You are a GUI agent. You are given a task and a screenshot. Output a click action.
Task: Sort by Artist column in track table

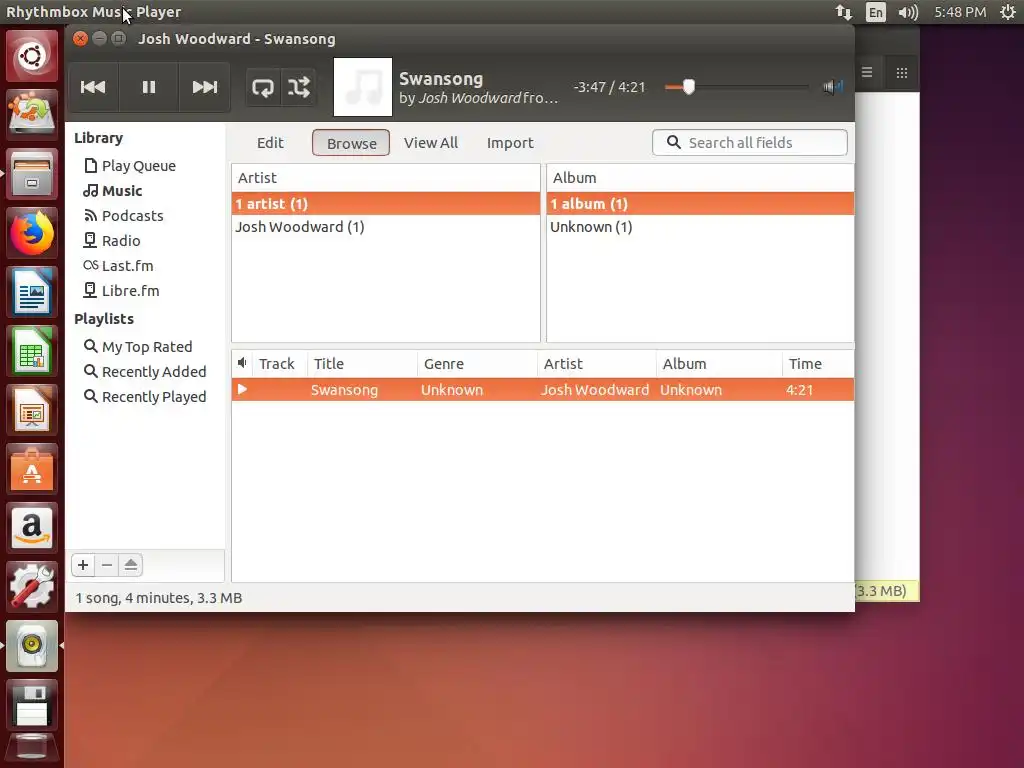tap(597, 364)
